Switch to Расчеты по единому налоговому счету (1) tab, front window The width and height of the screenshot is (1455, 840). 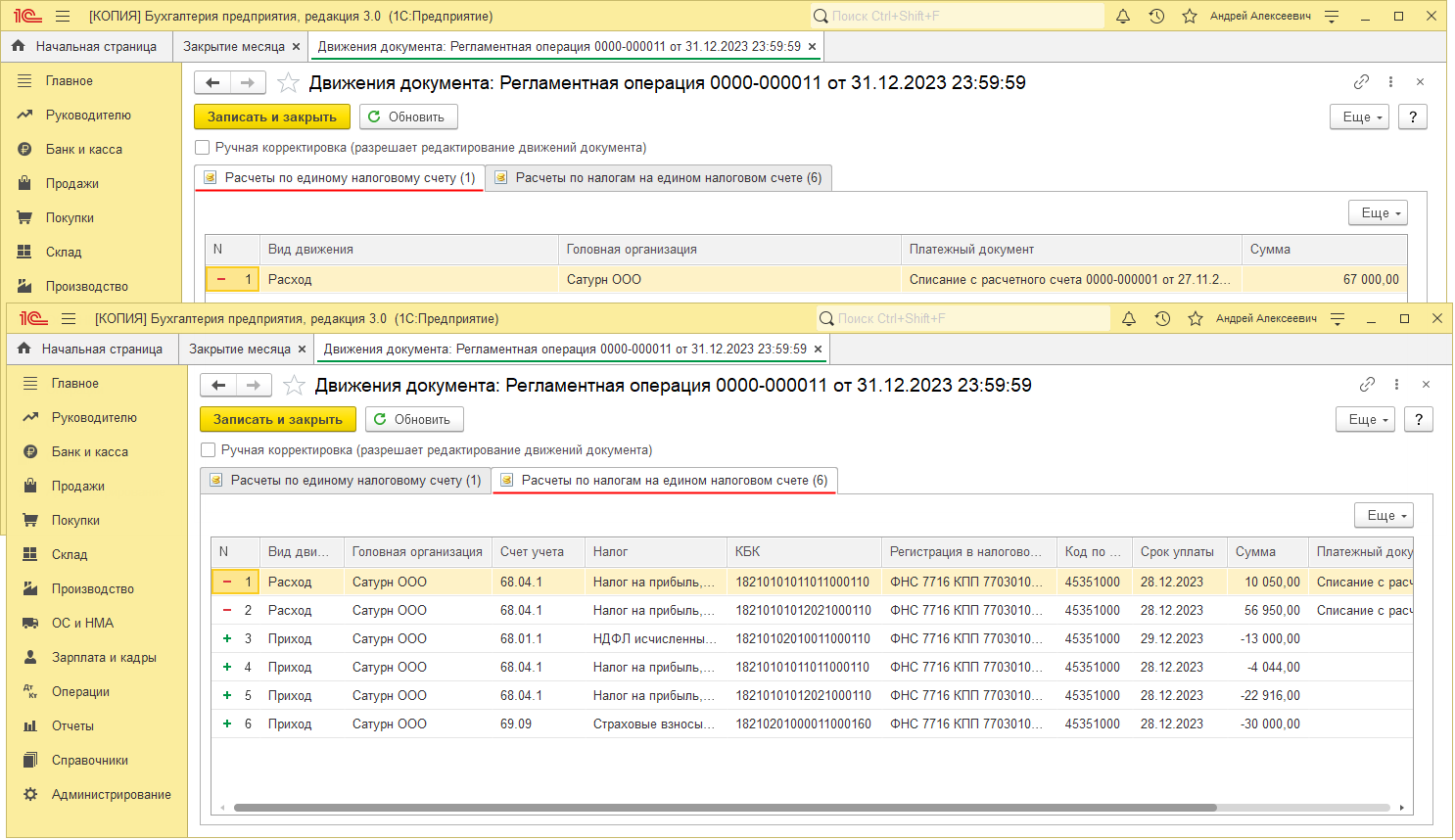346,481
